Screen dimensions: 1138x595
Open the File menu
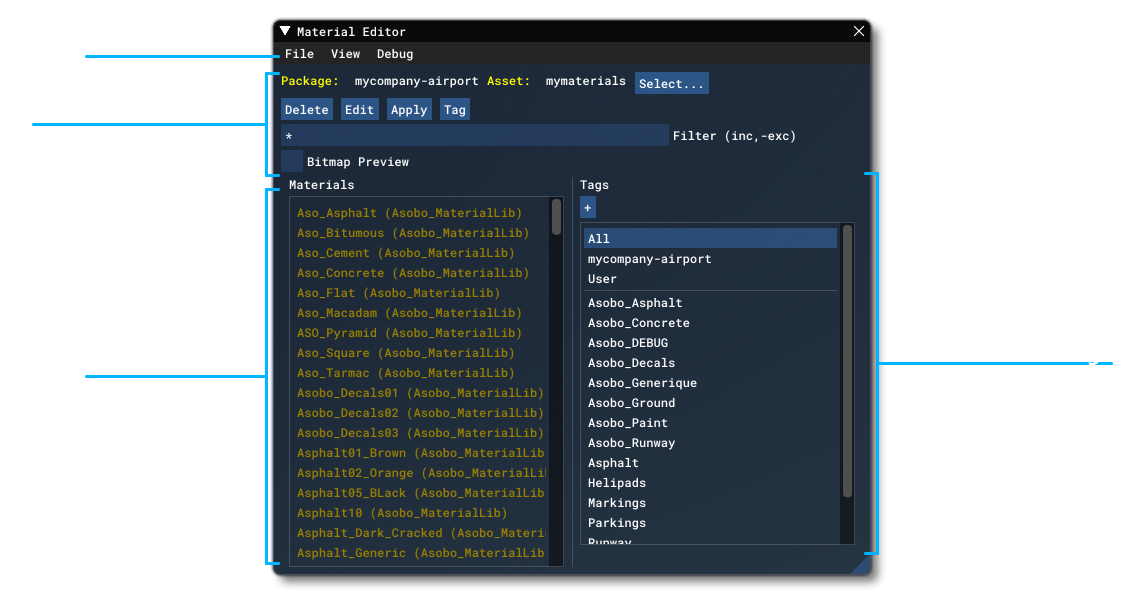coord(299,54)
